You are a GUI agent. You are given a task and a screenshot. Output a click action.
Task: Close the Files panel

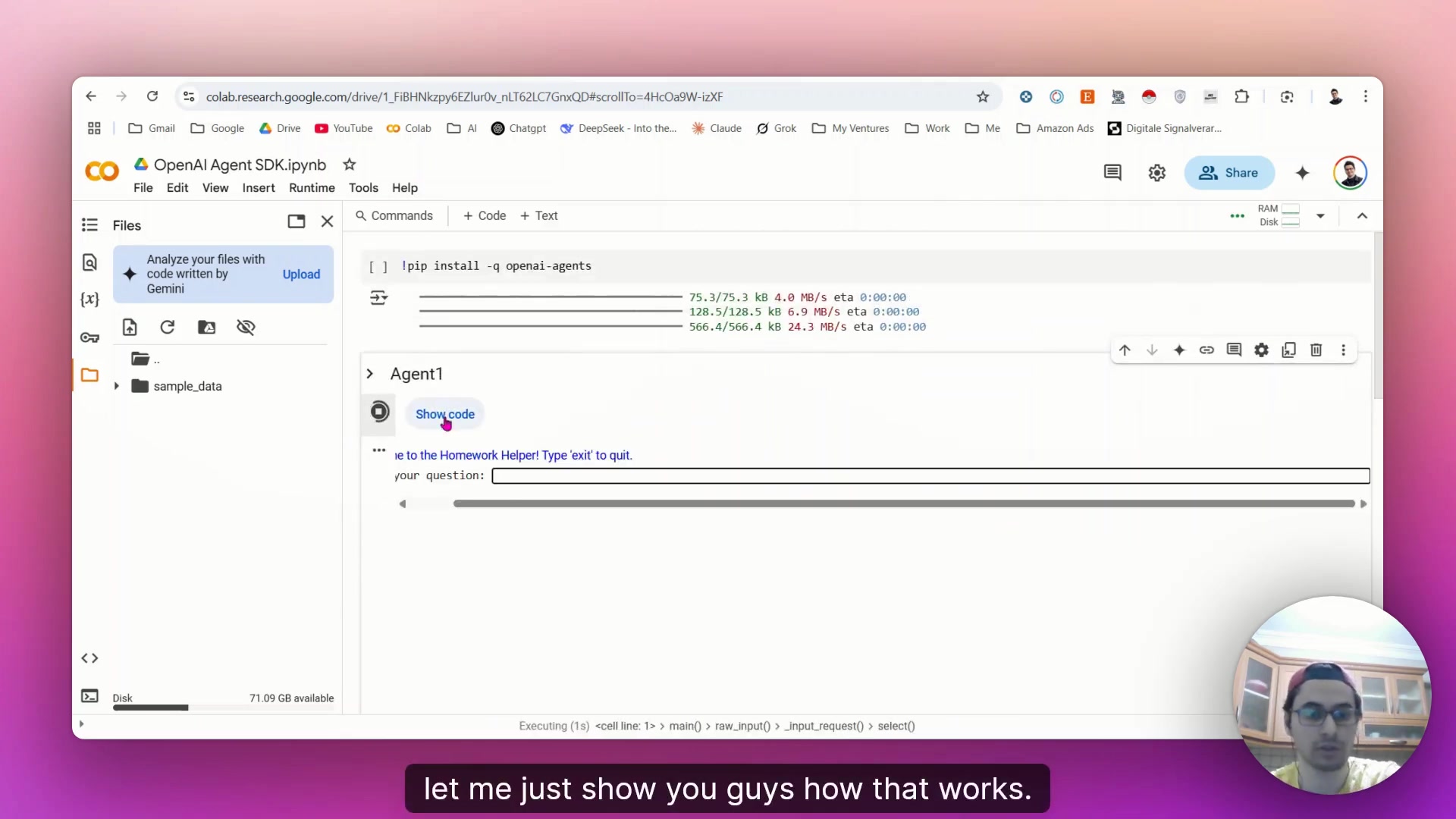[x=327, y=221]
